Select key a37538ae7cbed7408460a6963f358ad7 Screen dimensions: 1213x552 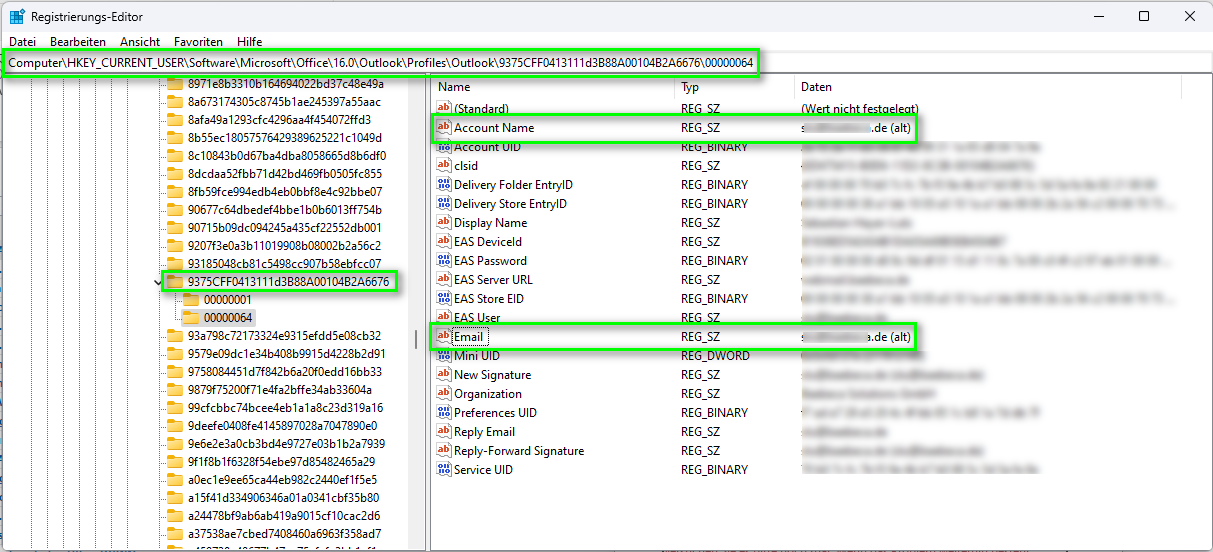point(284,534)
